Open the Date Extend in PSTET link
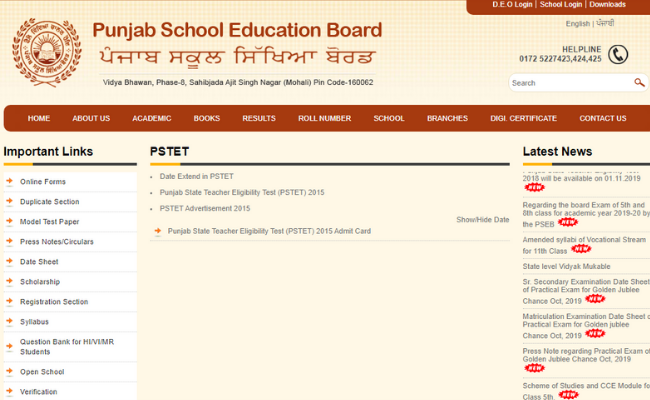Viewport: 650px width, 400px height. pyautogui.click(x=196, y=176)
